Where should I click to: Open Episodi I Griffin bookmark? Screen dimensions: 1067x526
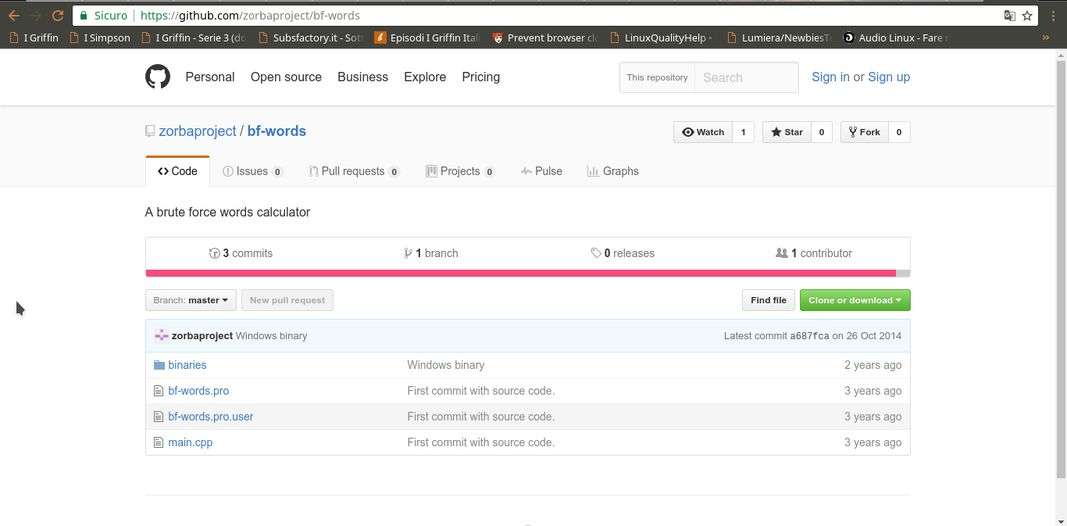[427, 38]
